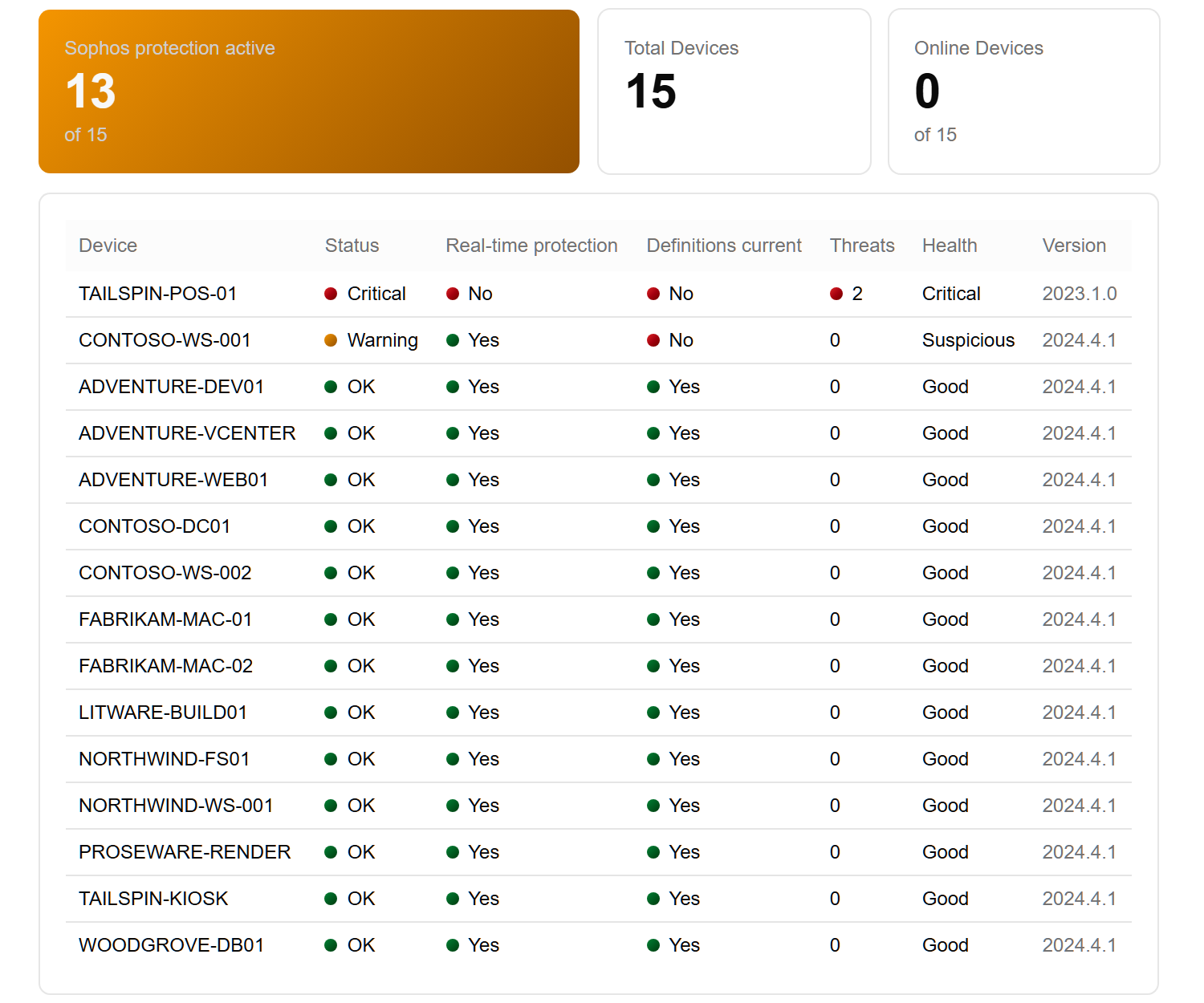
Task: Click the Real-time protection No for TAILSPIN-POS-01
Action: (470, 294)
